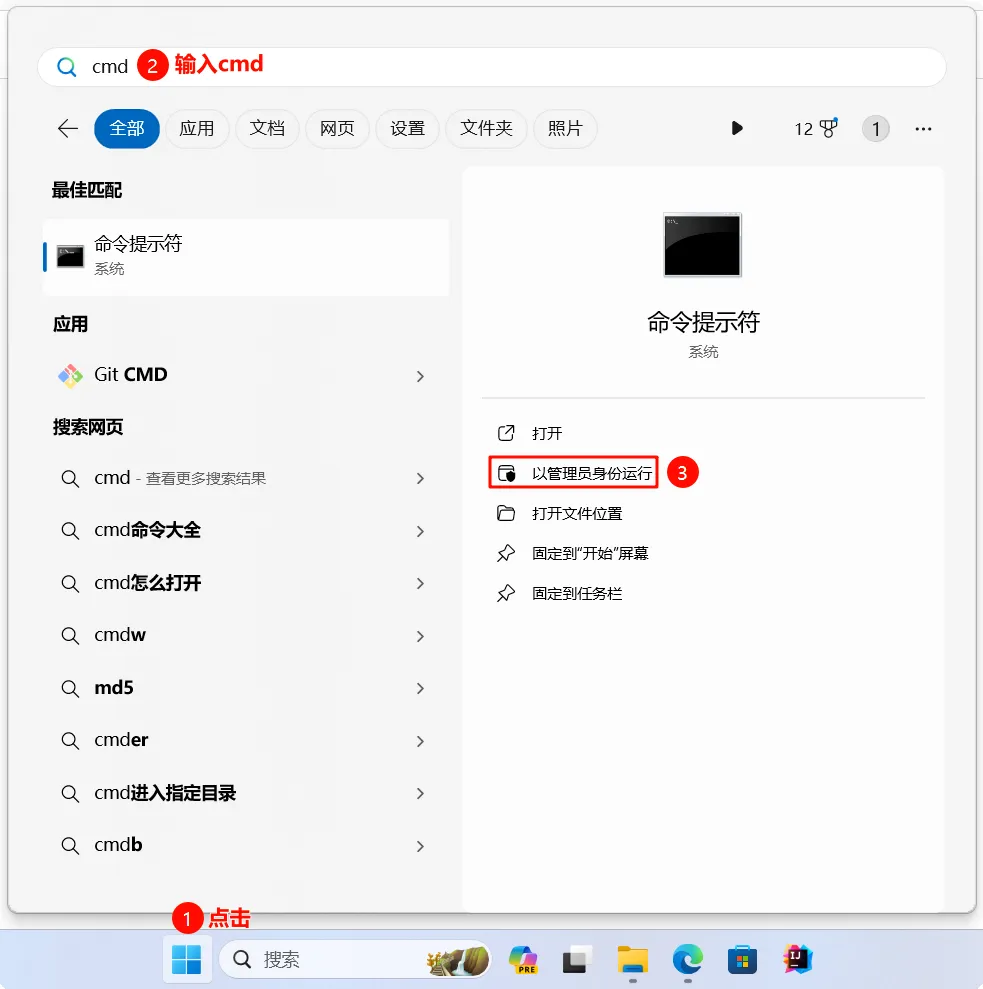
Task: Click the pin icon beside 固定到"开始"屏幕
Action: coord(506,553)
